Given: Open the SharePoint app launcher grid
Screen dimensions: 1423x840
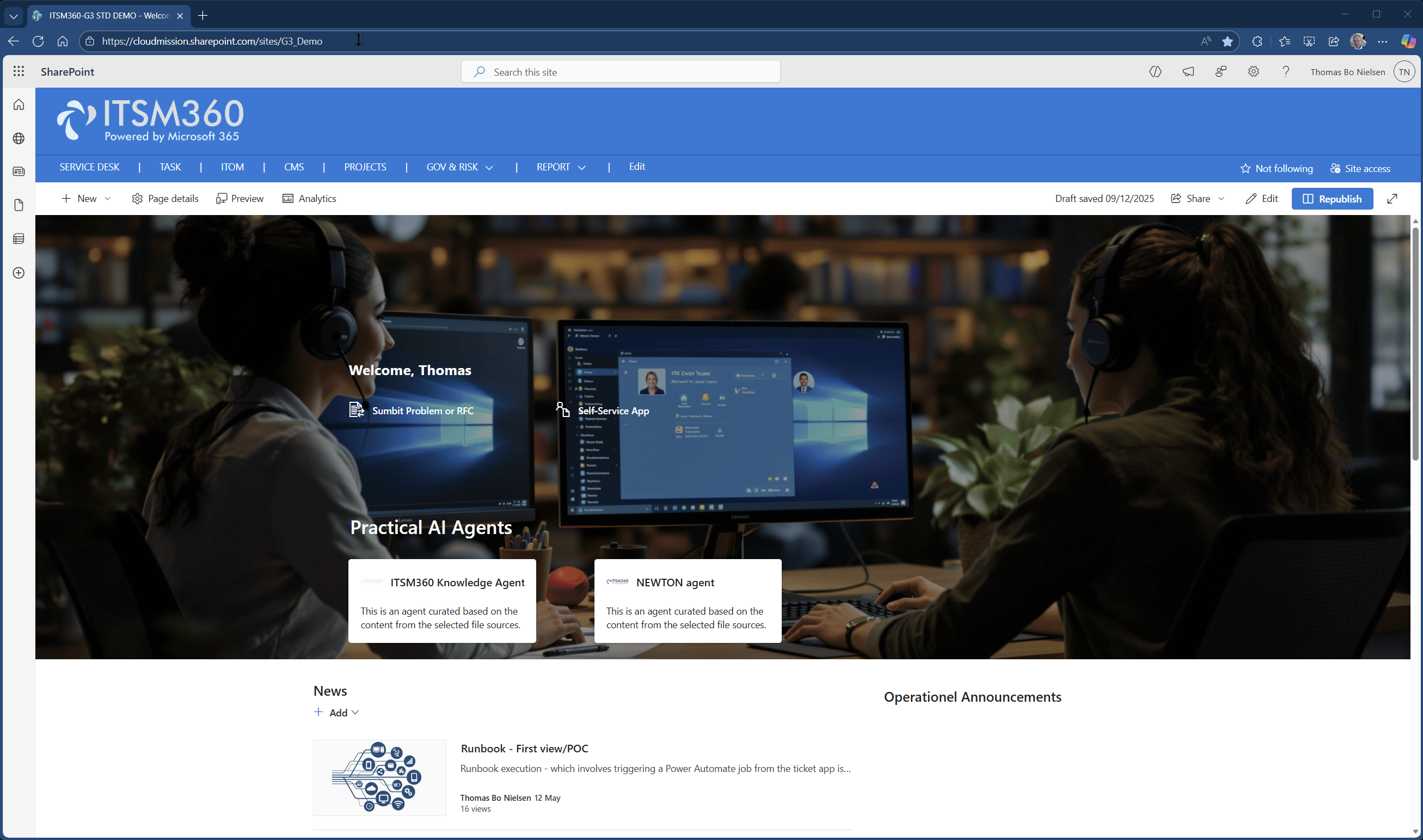Looking at the screenshot, I should [x=19, y=71].
